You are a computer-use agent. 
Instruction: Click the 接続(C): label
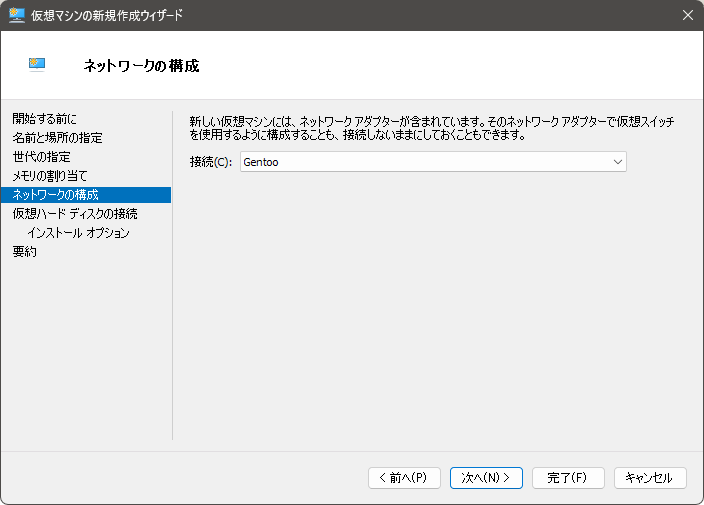[x=211, y=162]
